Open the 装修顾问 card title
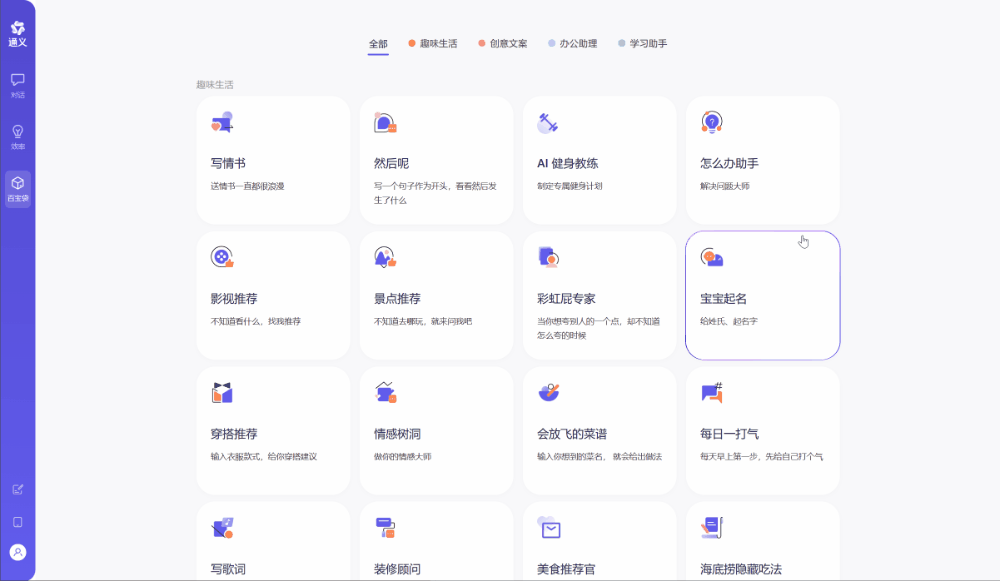This screenshot has height=581, width=1000. point(397,569)
